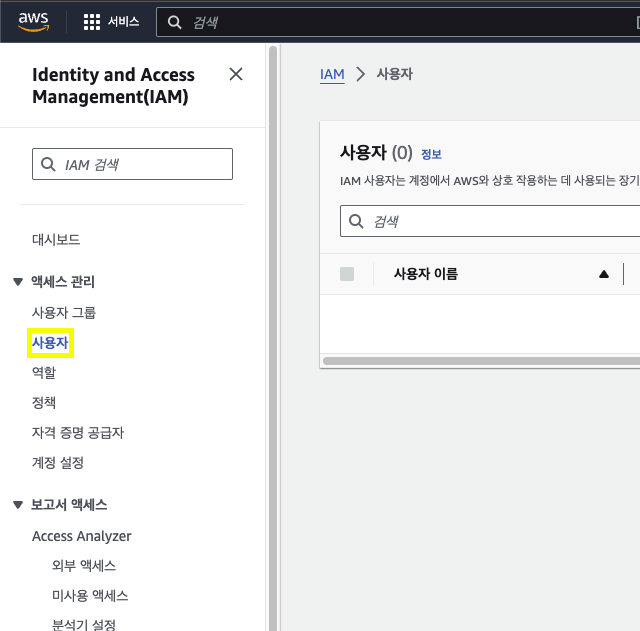The height and width of the screenshot is (631, 640).
Task: Select 사용자 in the sidebar
Action: (50, 343)
